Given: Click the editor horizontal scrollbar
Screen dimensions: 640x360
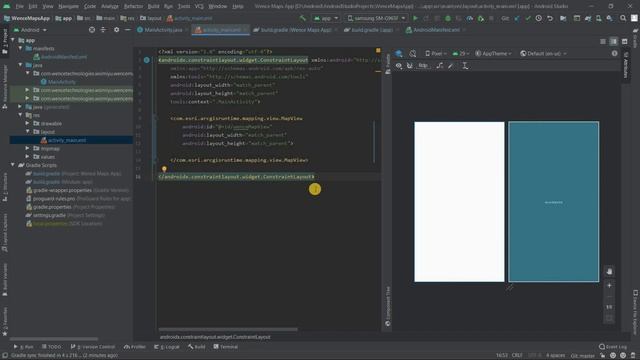Looking at the screenshot, I should click(228, 329).
